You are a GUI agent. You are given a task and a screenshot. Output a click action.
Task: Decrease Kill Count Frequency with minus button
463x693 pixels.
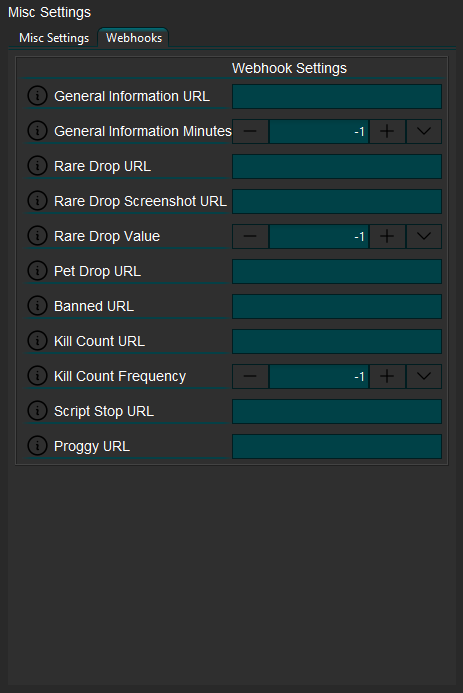tap(250, 376)
